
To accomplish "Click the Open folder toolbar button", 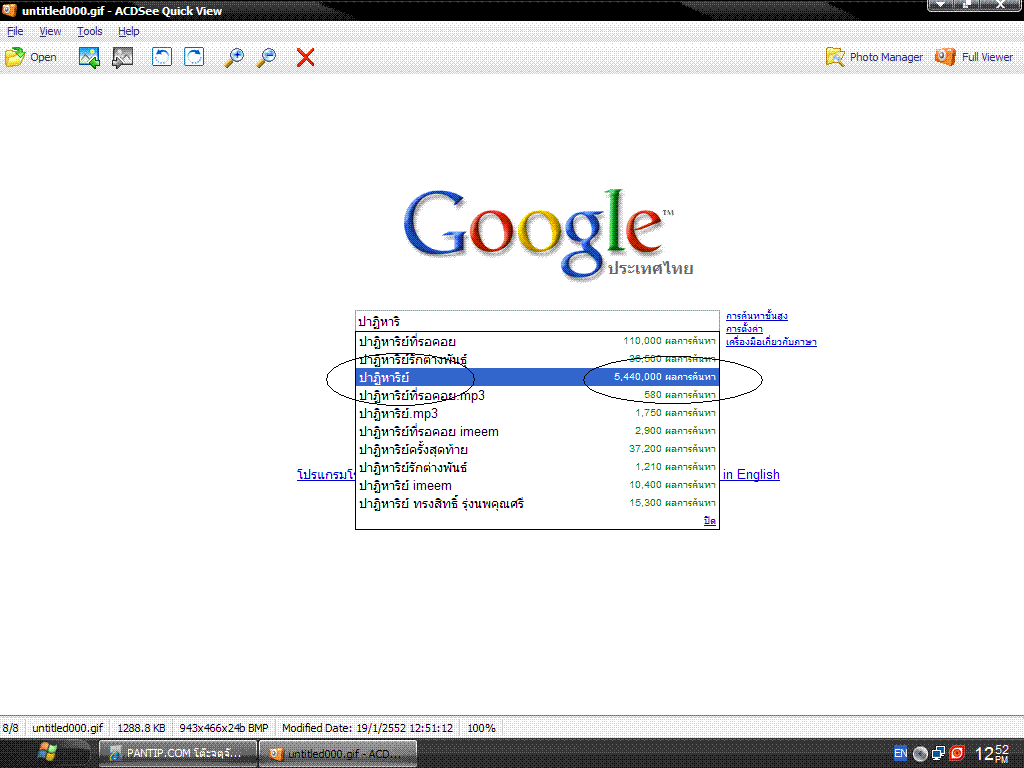I will (x=31, y=57).
